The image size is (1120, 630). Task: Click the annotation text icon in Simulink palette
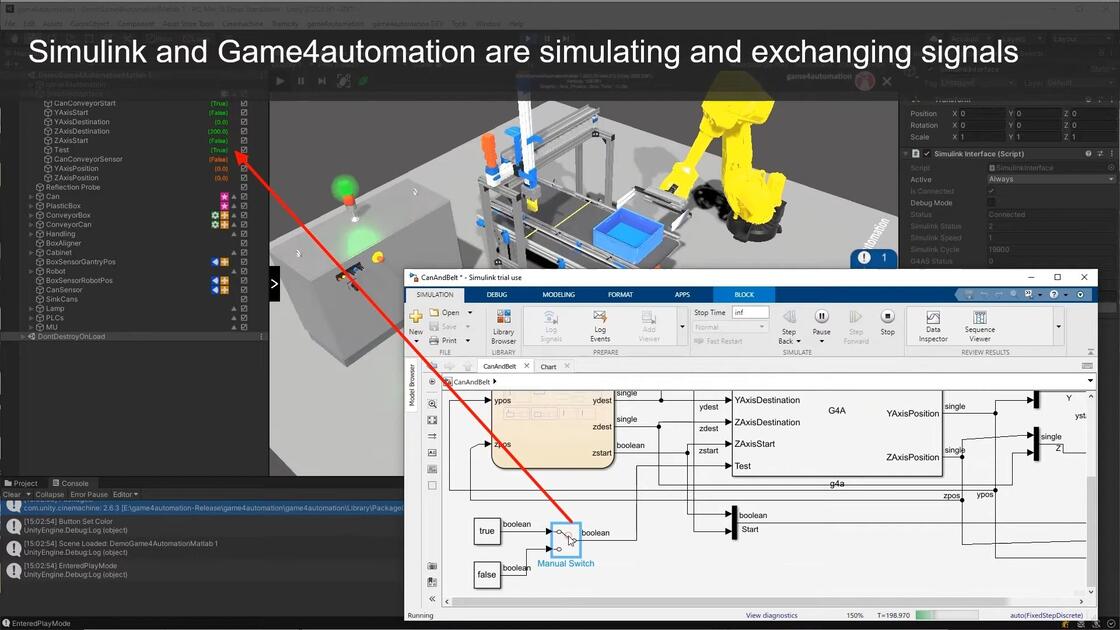click(432, 453)
